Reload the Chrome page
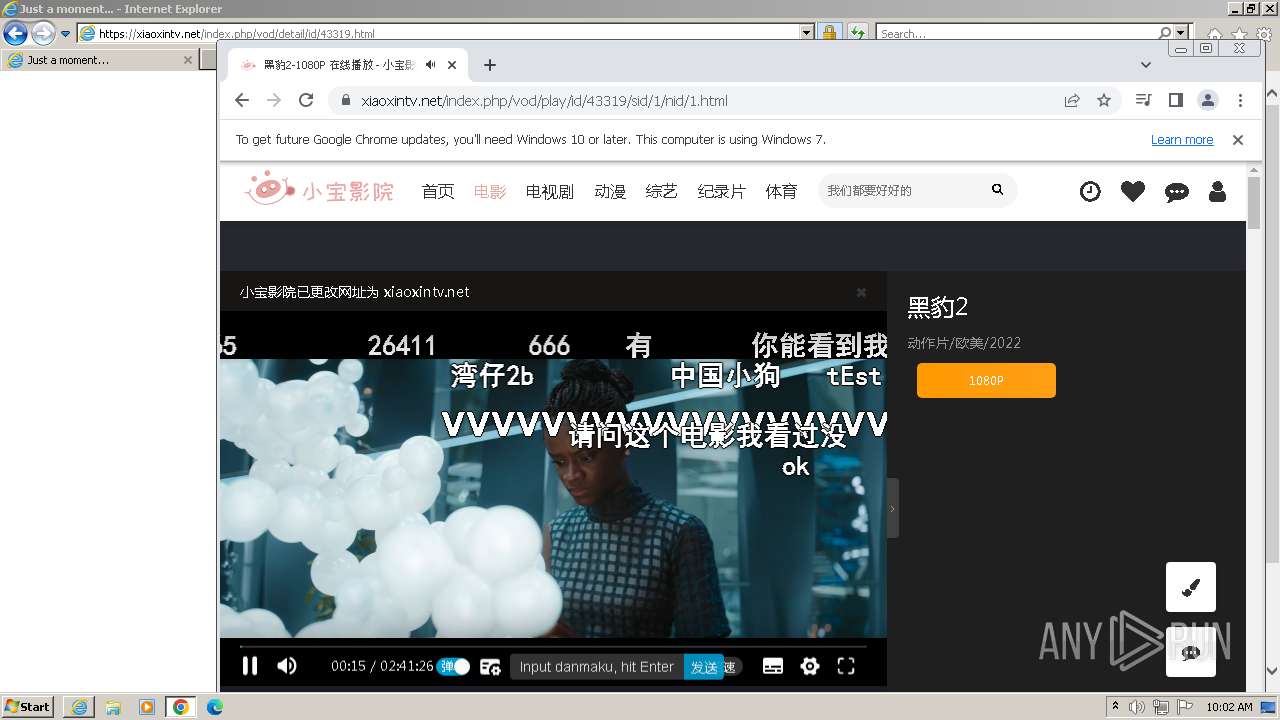This screenshot has height=720, width=1280. [306, 100]
